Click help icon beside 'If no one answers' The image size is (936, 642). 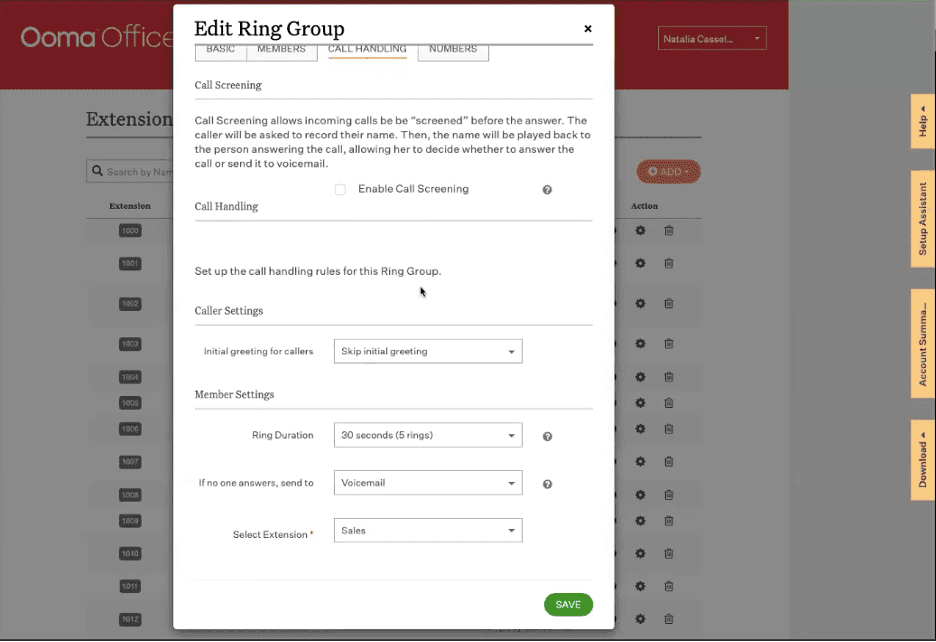coord(547,485)
